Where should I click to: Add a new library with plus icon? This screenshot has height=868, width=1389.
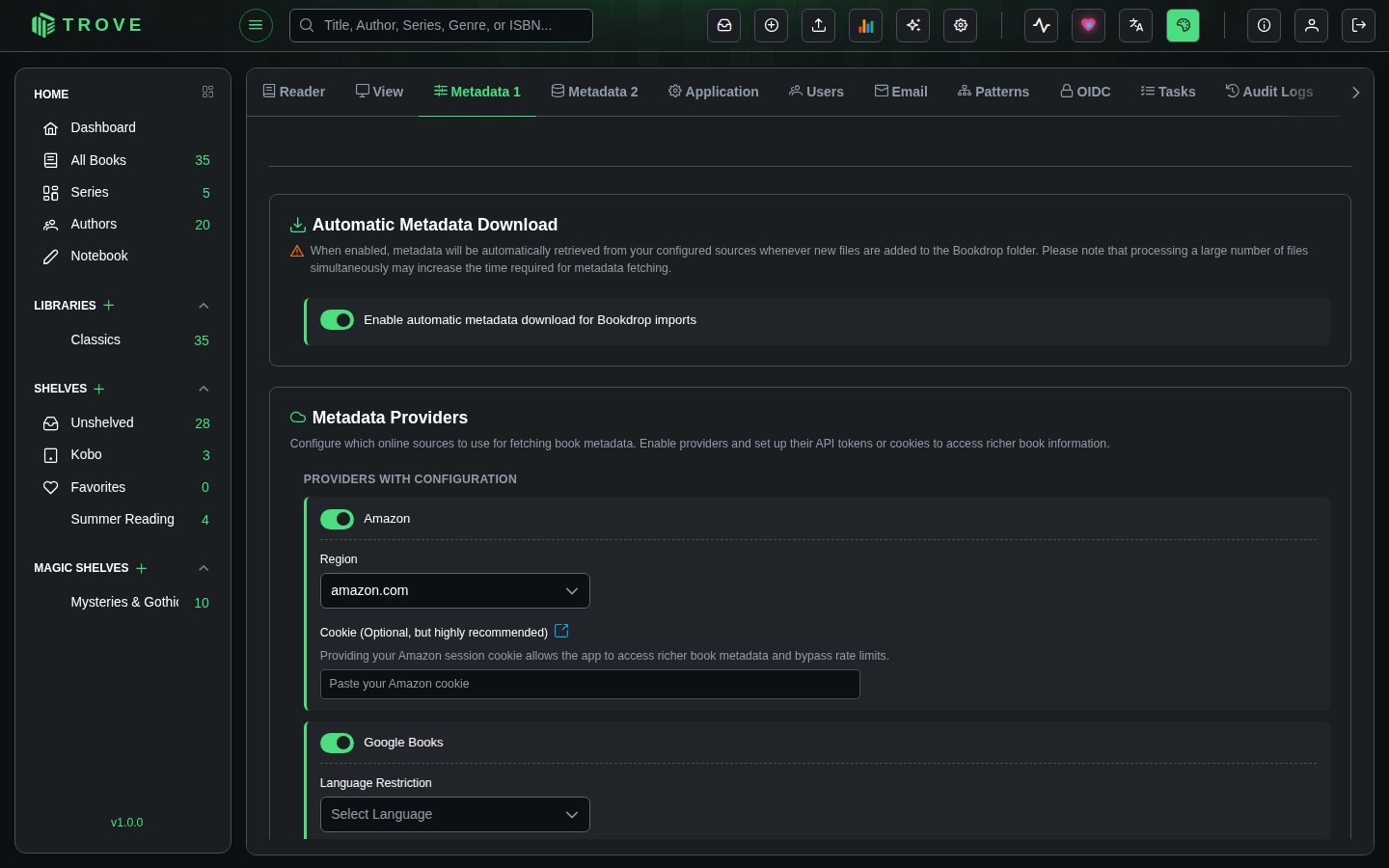[x=109, y=305]
